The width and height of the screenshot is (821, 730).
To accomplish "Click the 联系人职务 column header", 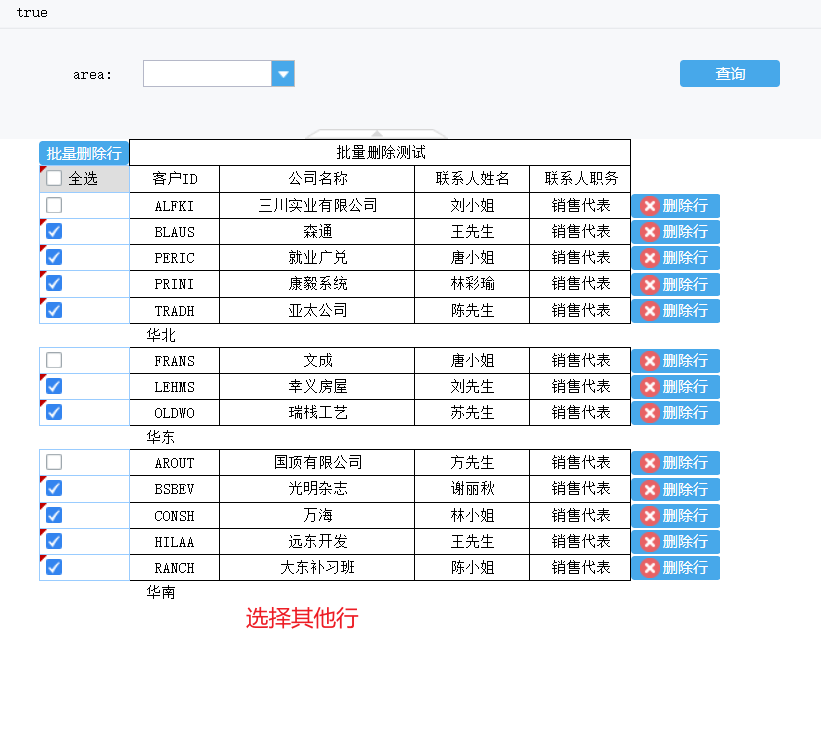I will 580,179.
